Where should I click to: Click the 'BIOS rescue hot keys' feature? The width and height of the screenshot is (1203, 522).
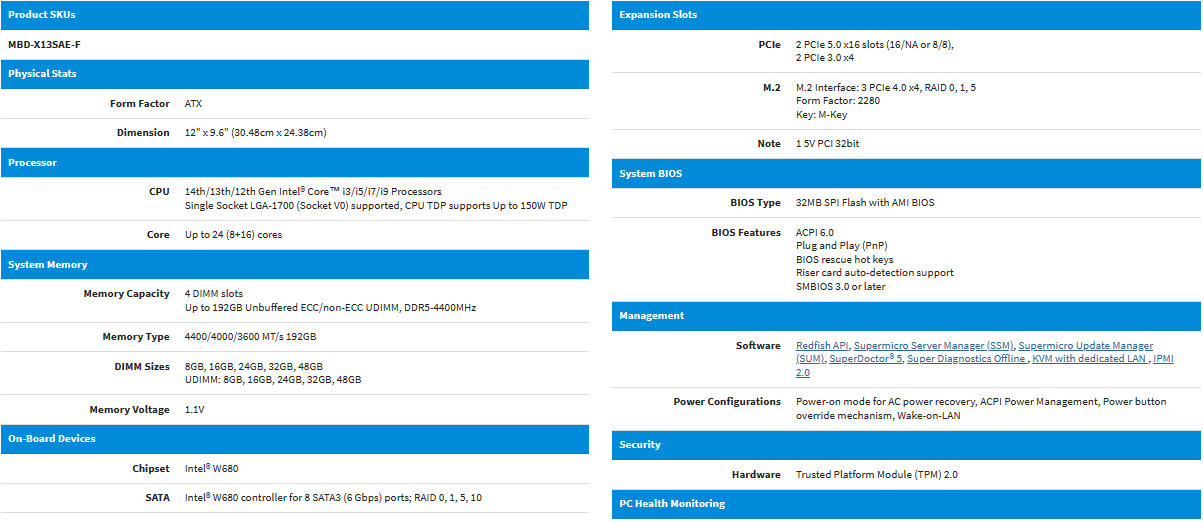845,260
